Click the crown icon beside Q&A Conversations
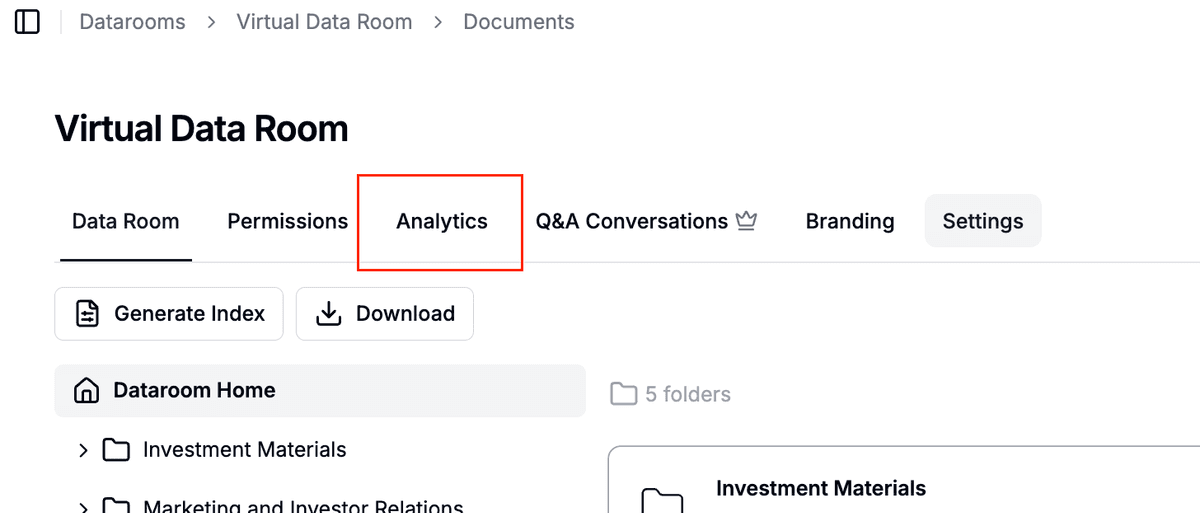This screenshot has height=513, width=1200. [746, 221]
